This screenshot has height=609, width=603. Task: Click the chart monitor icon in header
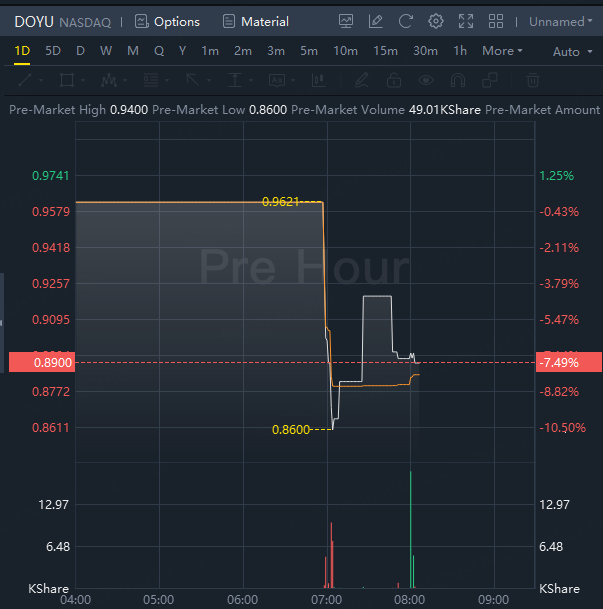coord(346,21)
